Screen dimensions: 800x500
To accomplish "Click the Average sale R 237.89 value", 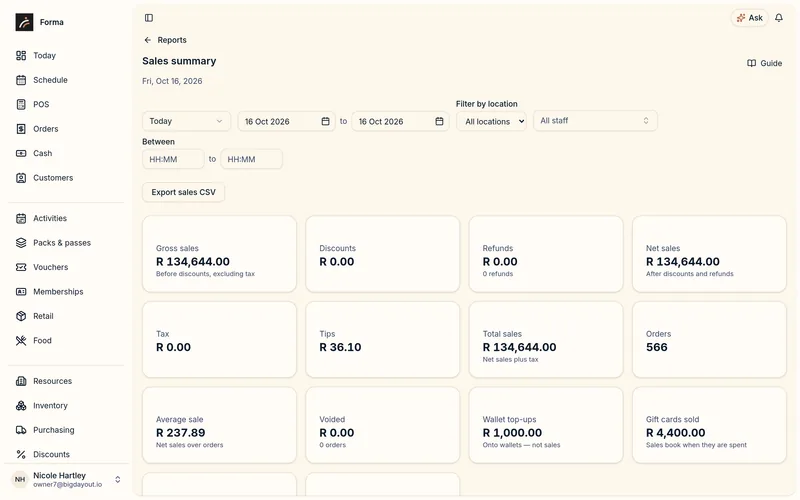I will [x=181, y=433].
